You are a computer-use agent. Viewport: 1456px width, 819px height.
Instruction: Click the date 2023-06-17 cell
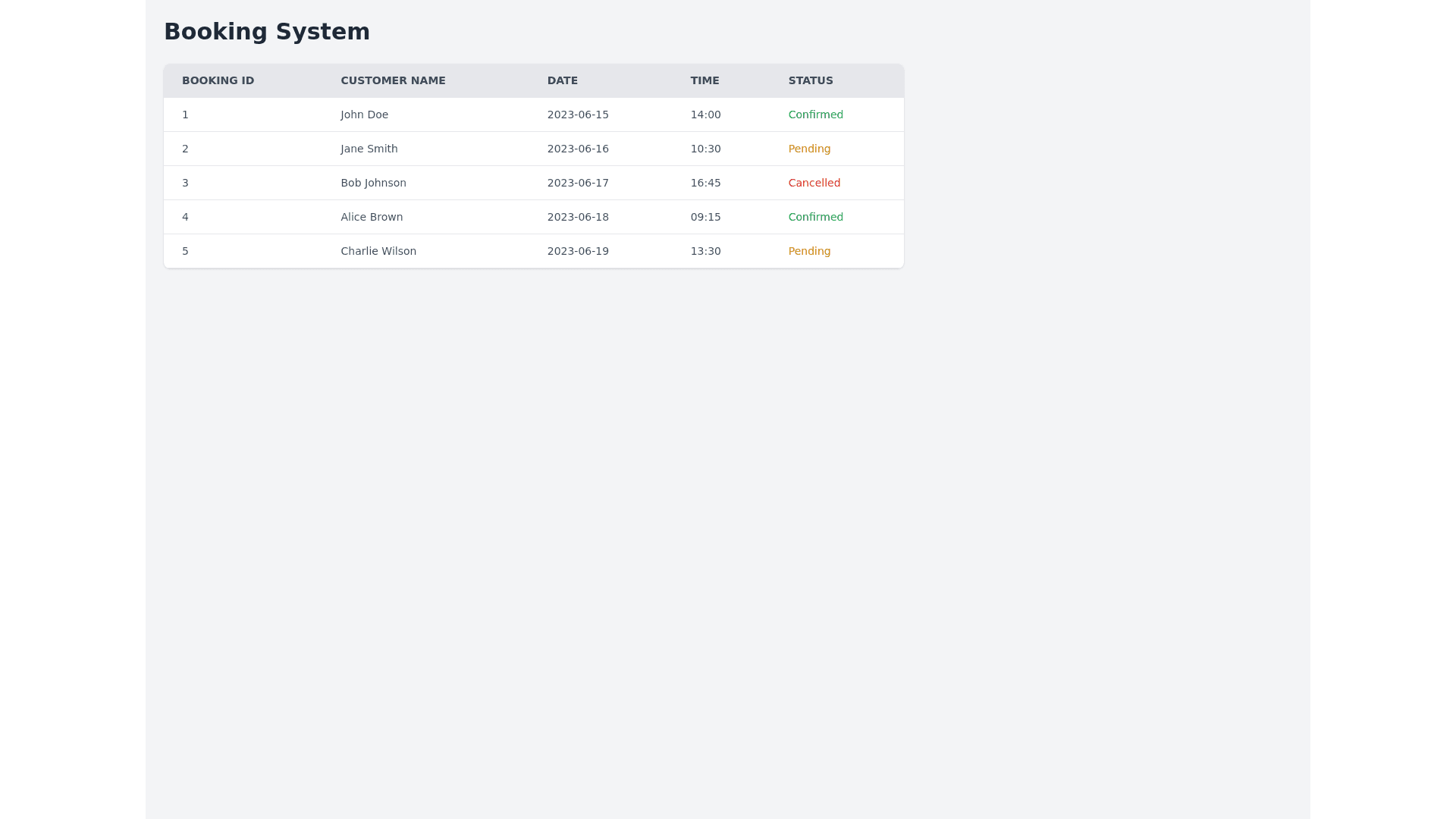pyautogui.click(x=577, y=183)
